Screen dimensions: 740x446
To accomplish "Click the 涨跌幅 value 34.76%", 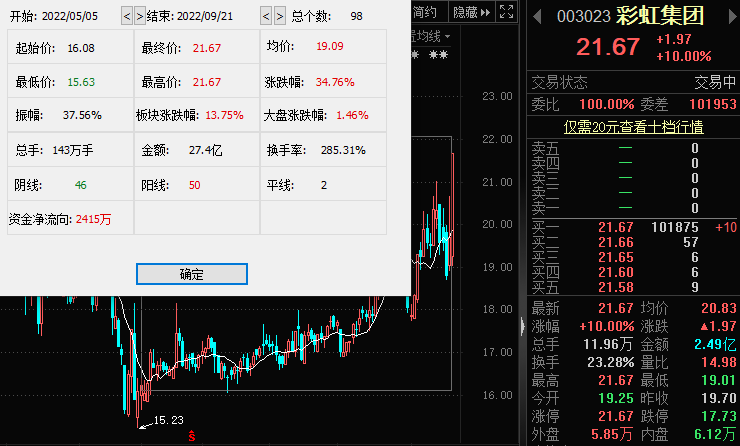I will pyautogui.click(x=335, y=82).
